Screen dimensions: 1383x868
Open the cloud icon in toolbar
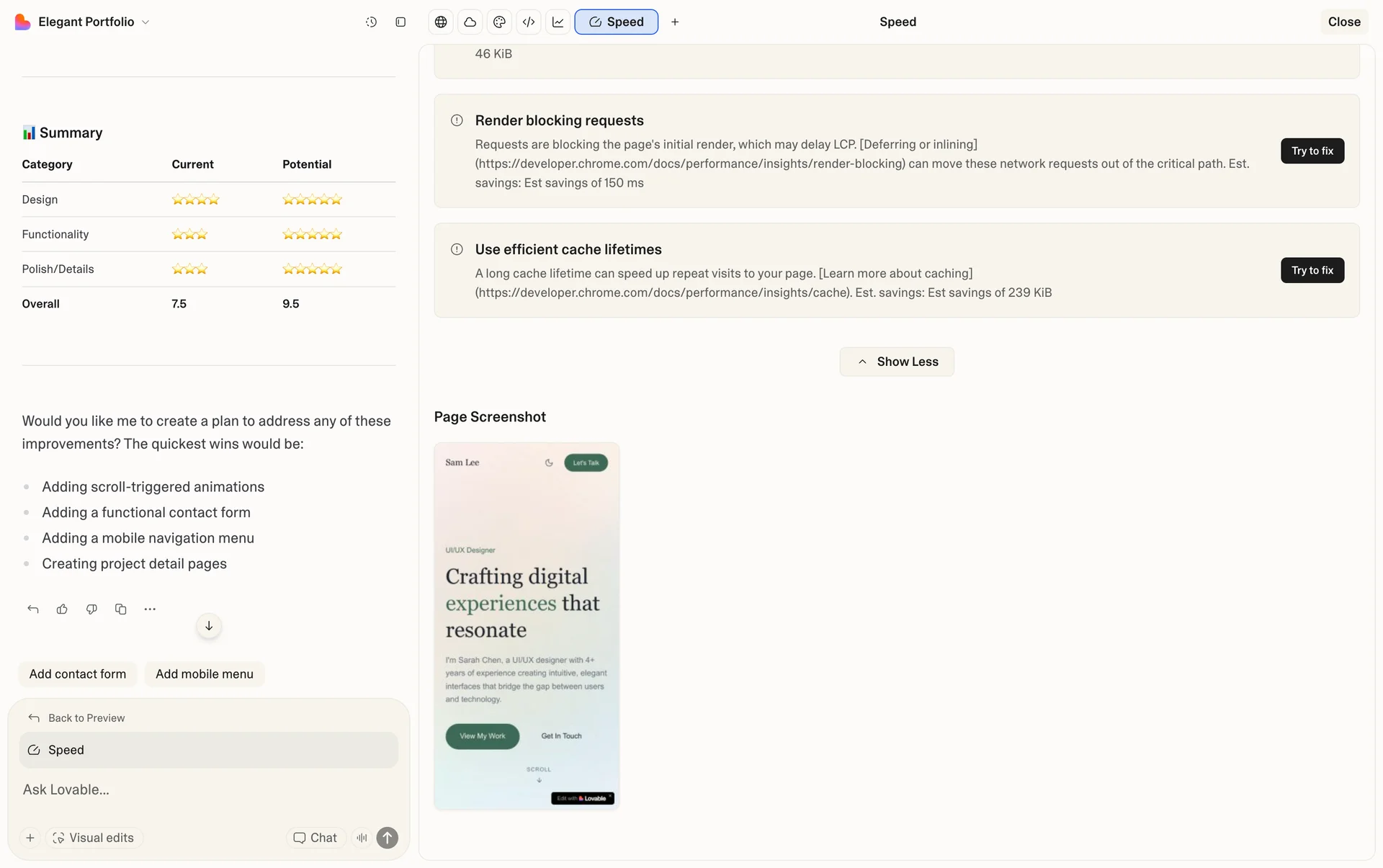tap(470, 22)
